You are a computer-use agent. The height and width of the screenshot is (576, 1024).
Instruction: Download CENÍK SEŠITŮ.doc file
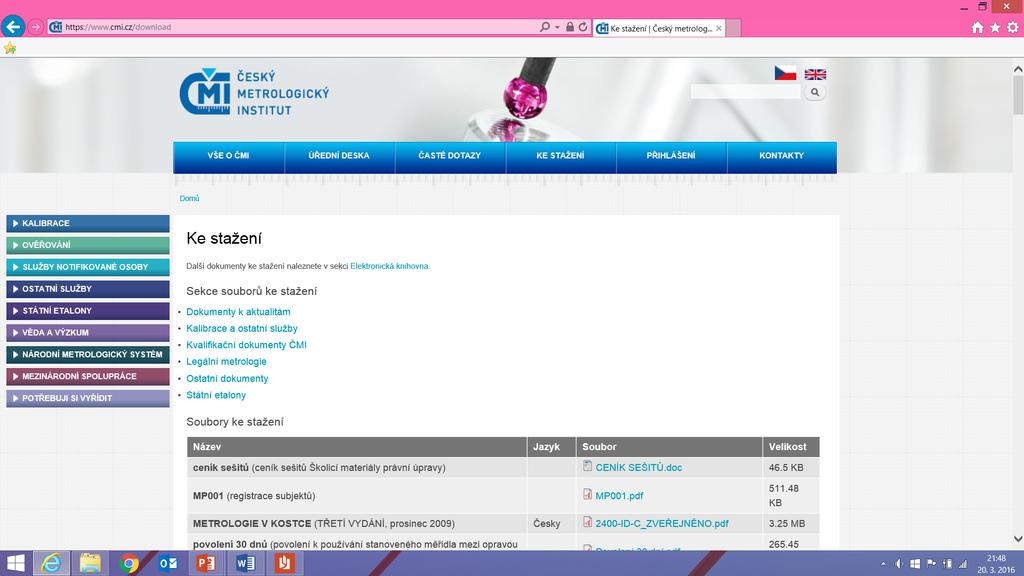click(639, 468)
